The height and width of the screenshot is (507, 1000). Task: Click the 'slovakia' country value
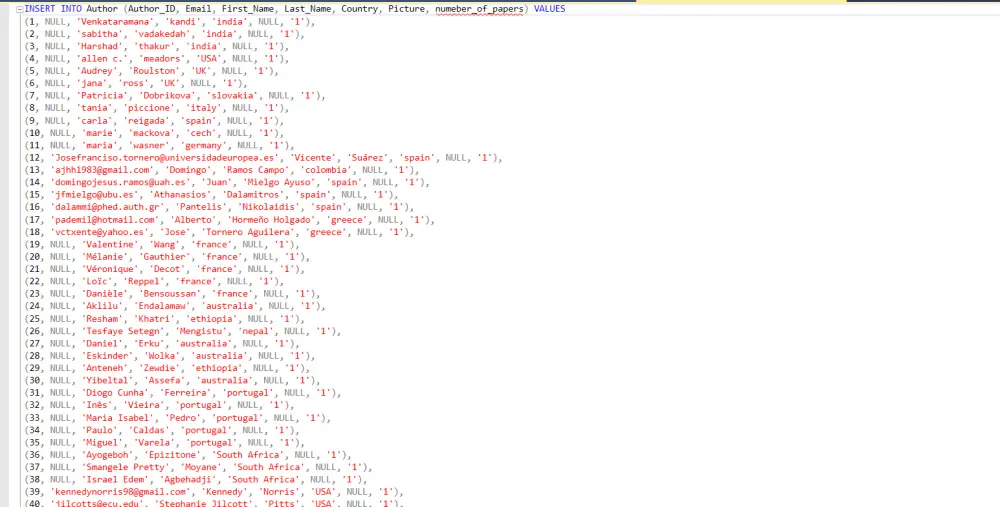[x=232, y=96]
